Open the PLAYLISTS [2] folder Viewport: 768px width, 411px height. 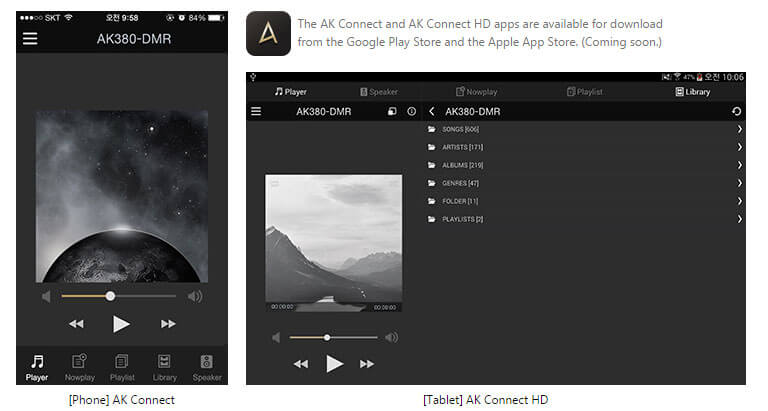coord(585,219)
